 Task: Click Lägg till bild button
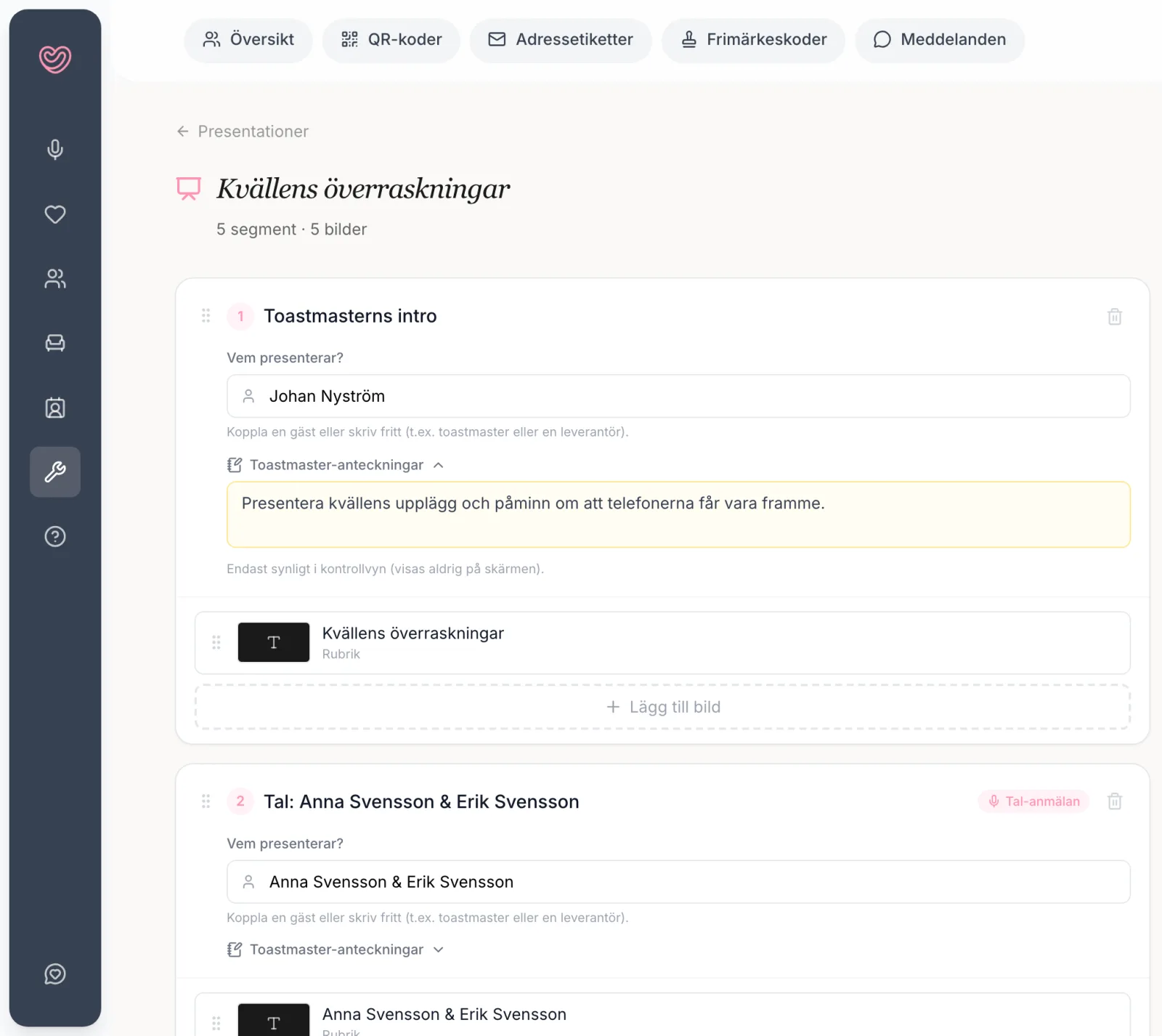coord(662,707)
